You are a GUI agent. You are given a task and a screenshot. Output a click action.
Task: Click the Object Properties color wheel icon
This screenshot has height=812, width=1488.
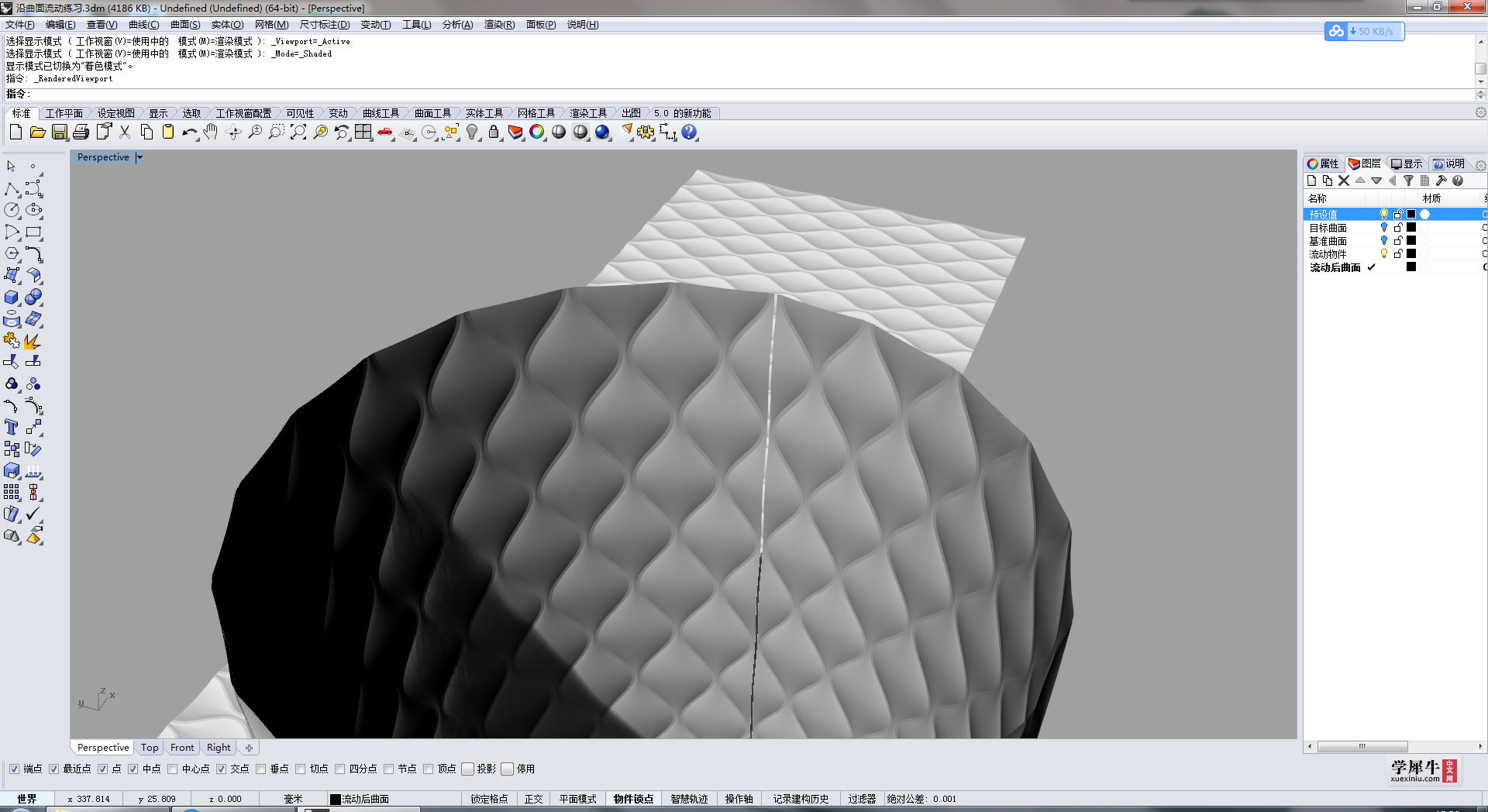coord(536,132)
